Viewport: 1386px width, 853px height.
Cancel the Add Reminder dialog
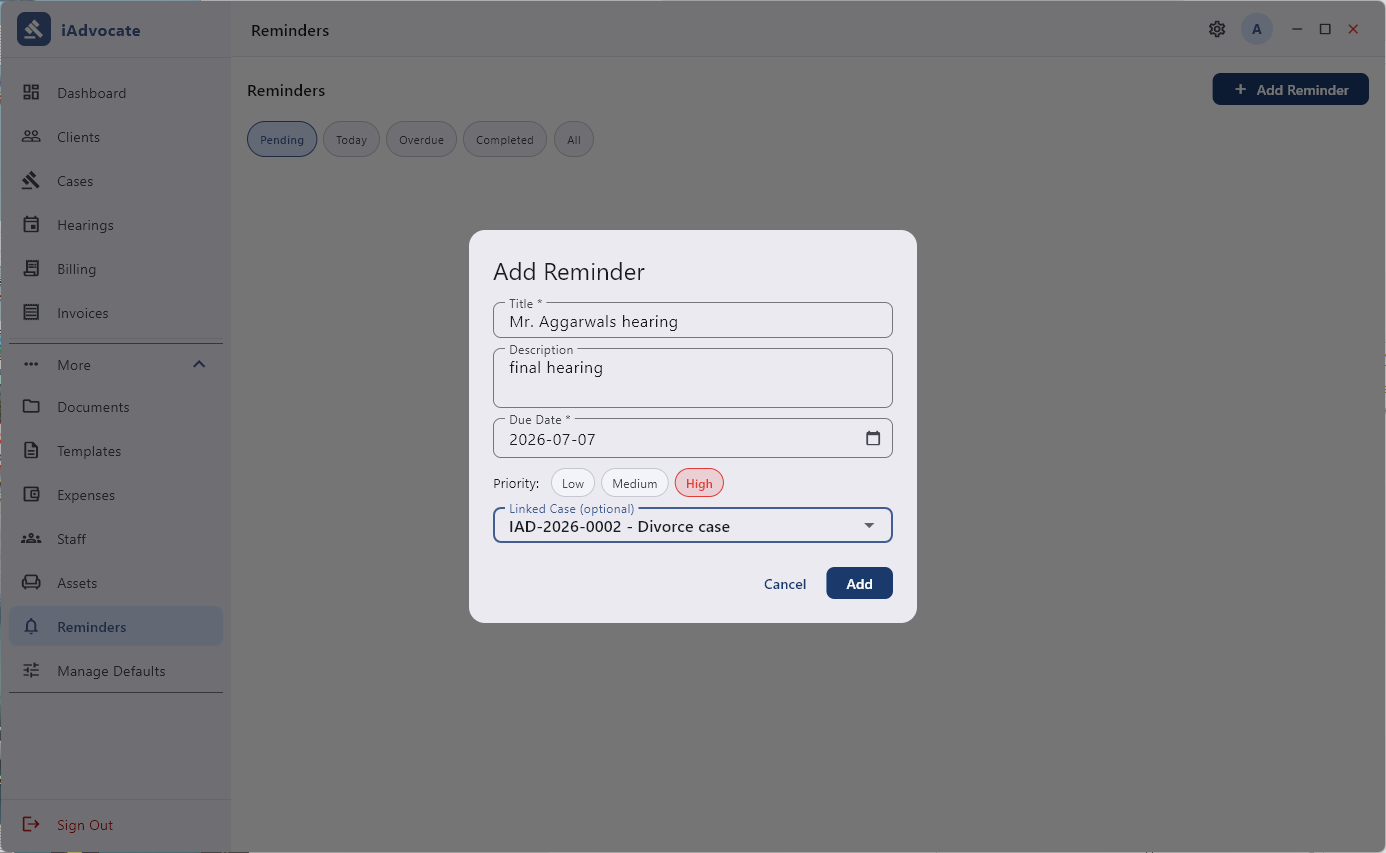pyautogui.click(x=785, y=583)
